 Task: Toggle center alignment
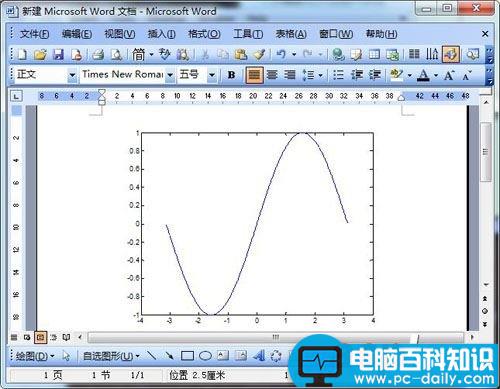tap(272, 75)
